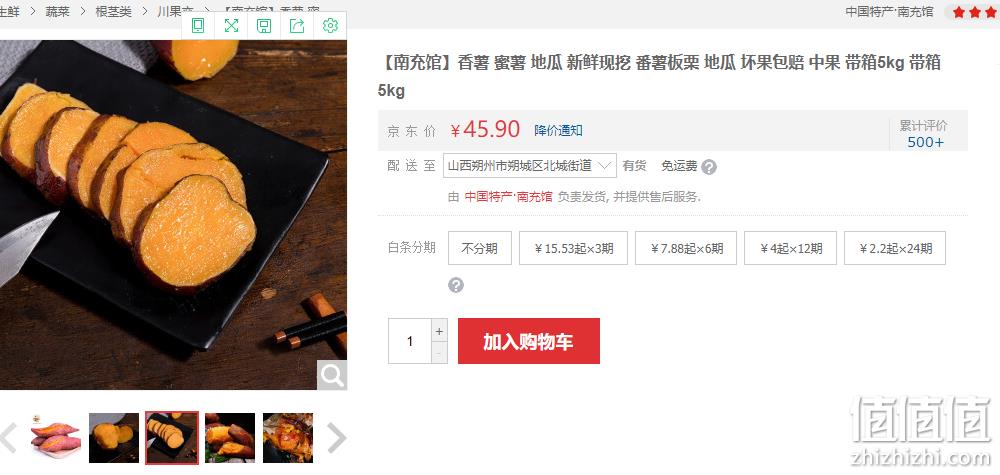Click the floppy disk save icon

point(264,26)
